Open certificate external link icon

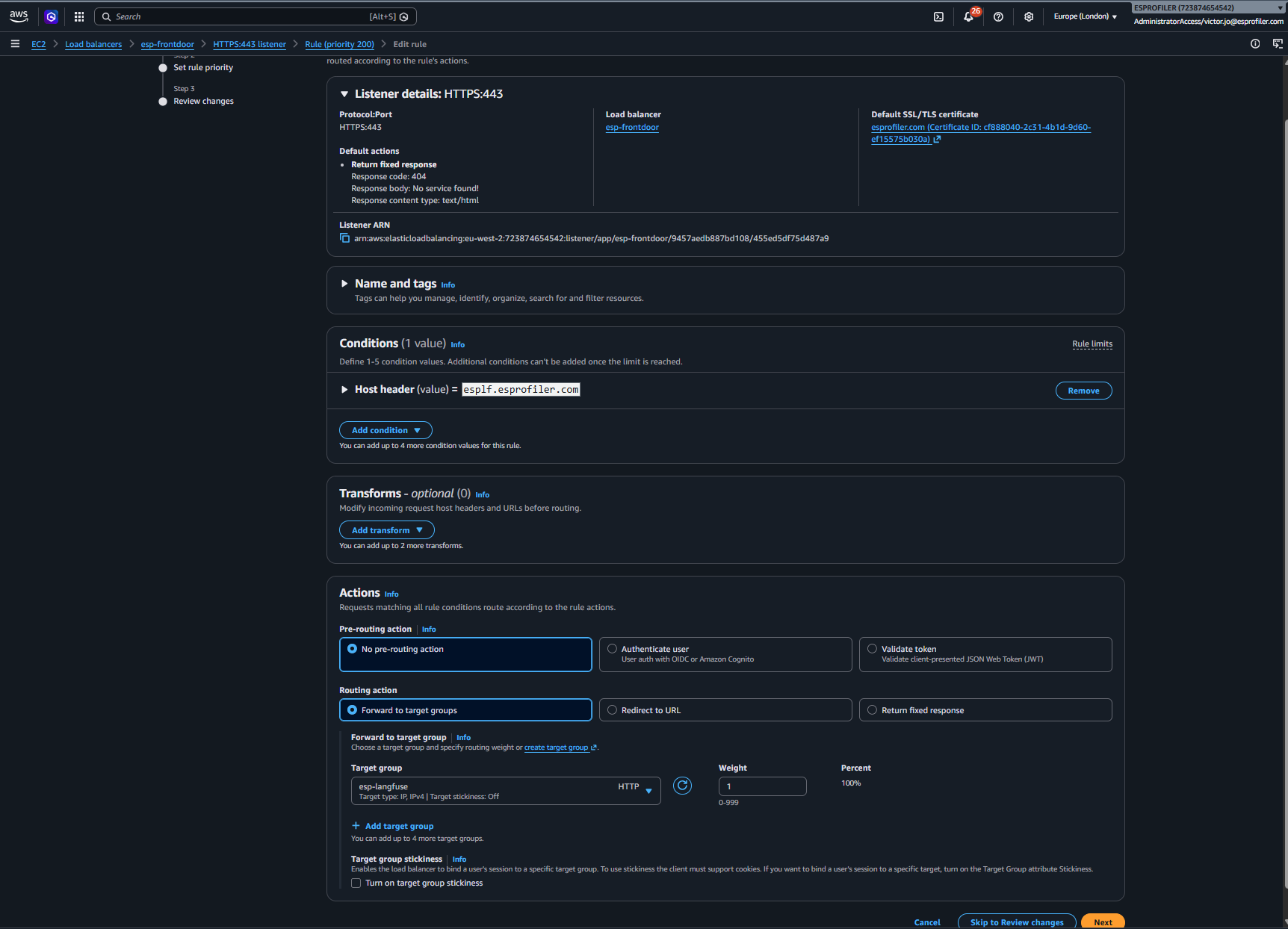pyautogui.click(x=937, y=139)
